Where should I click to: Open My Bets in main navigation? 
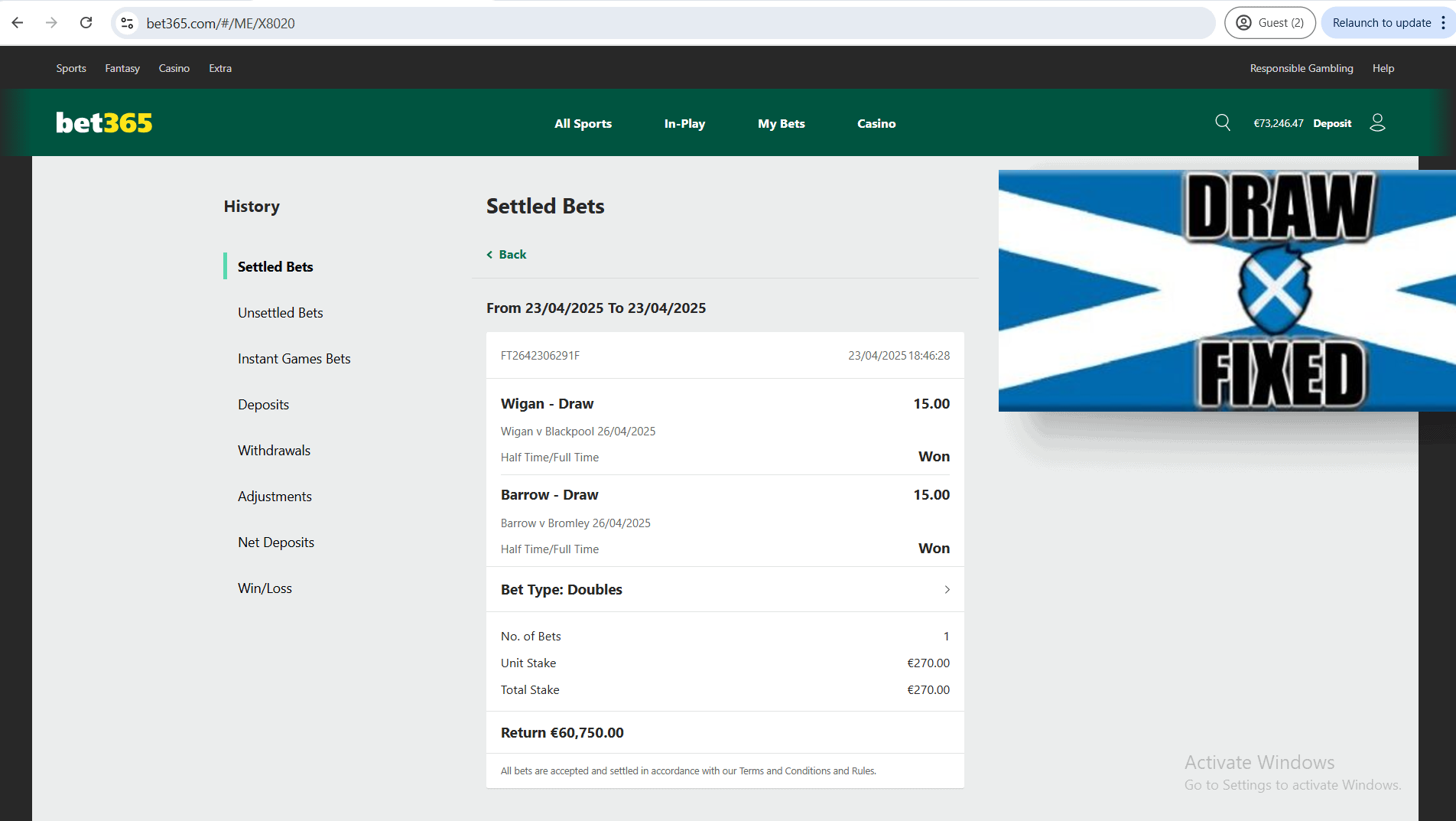point(782,123)
